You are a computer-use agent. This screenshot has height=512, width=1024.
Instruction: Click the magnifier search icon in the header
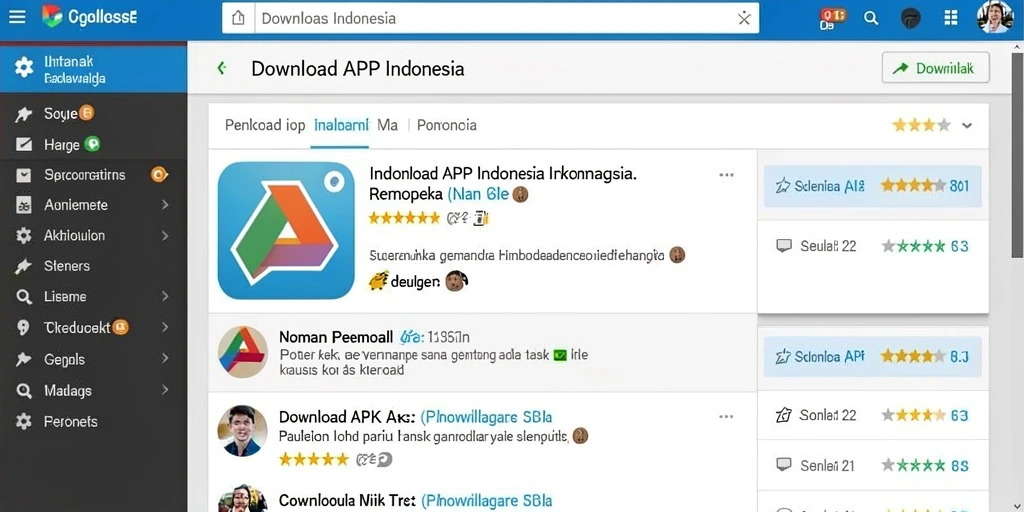coord(871,18)
